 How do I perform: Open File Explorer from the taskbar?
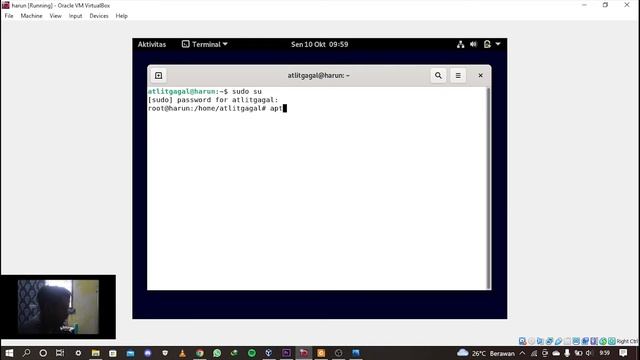(96, 353)
